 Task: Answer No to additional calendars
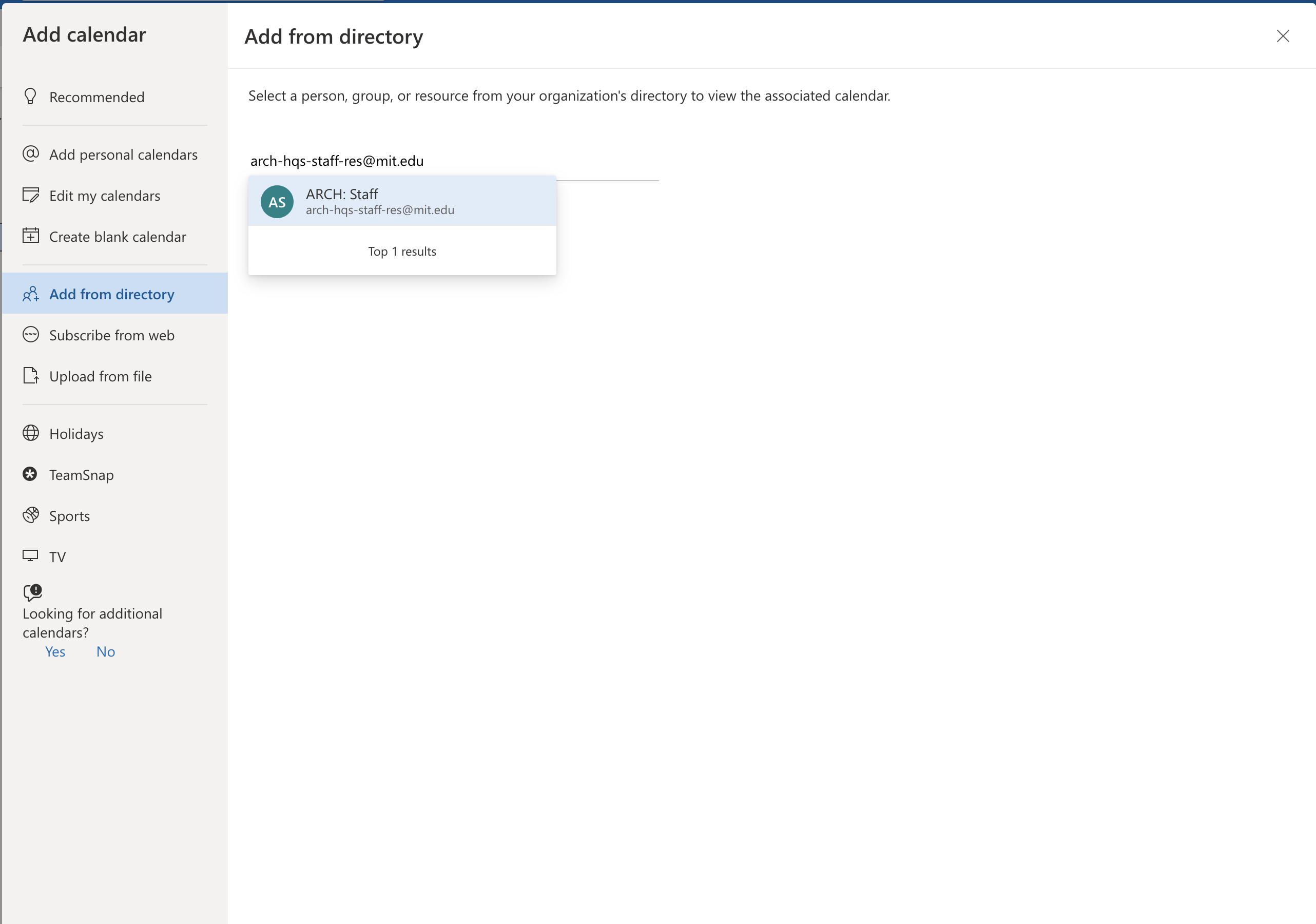(x=105, y=652)
